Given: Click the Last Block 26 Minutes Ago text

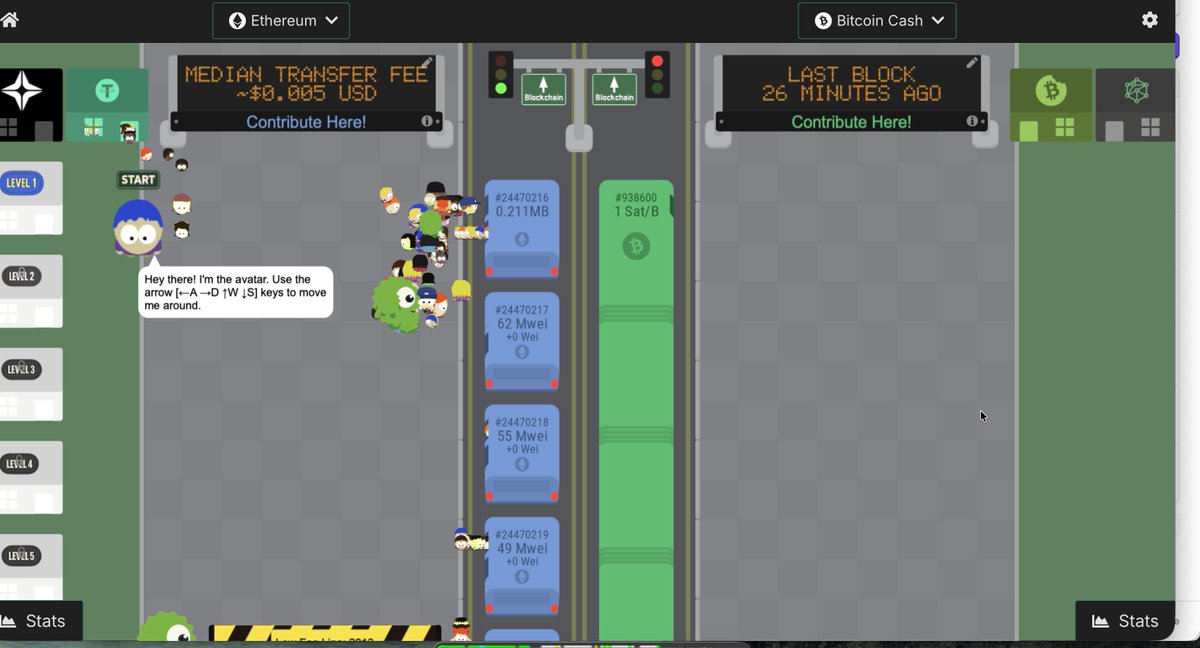Looking at the screenshot, I should coord(851,83).
